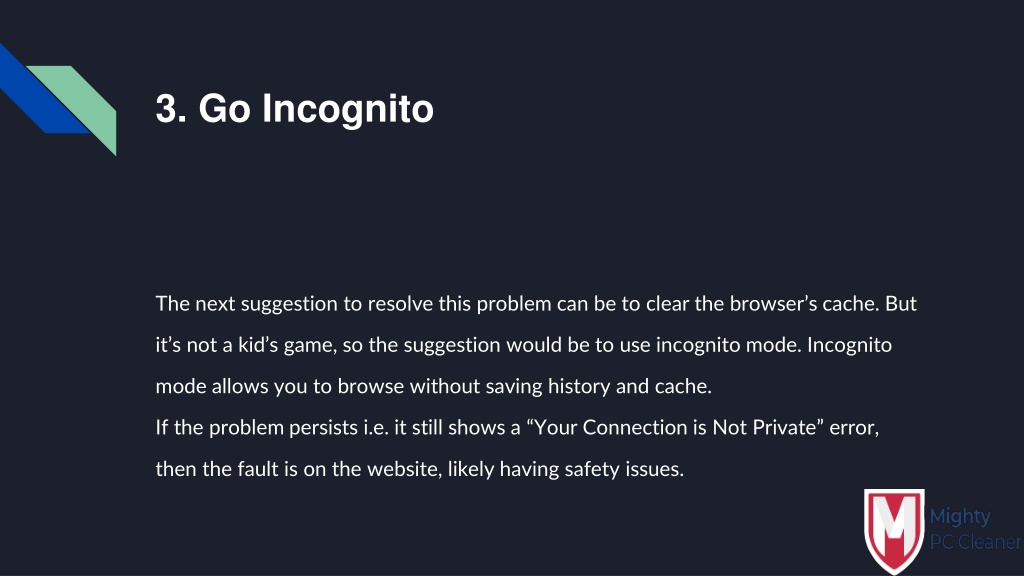Click the word "error," after the quoted message
The height and width of the screenshot is (576, 1024).
coord(854,427)
